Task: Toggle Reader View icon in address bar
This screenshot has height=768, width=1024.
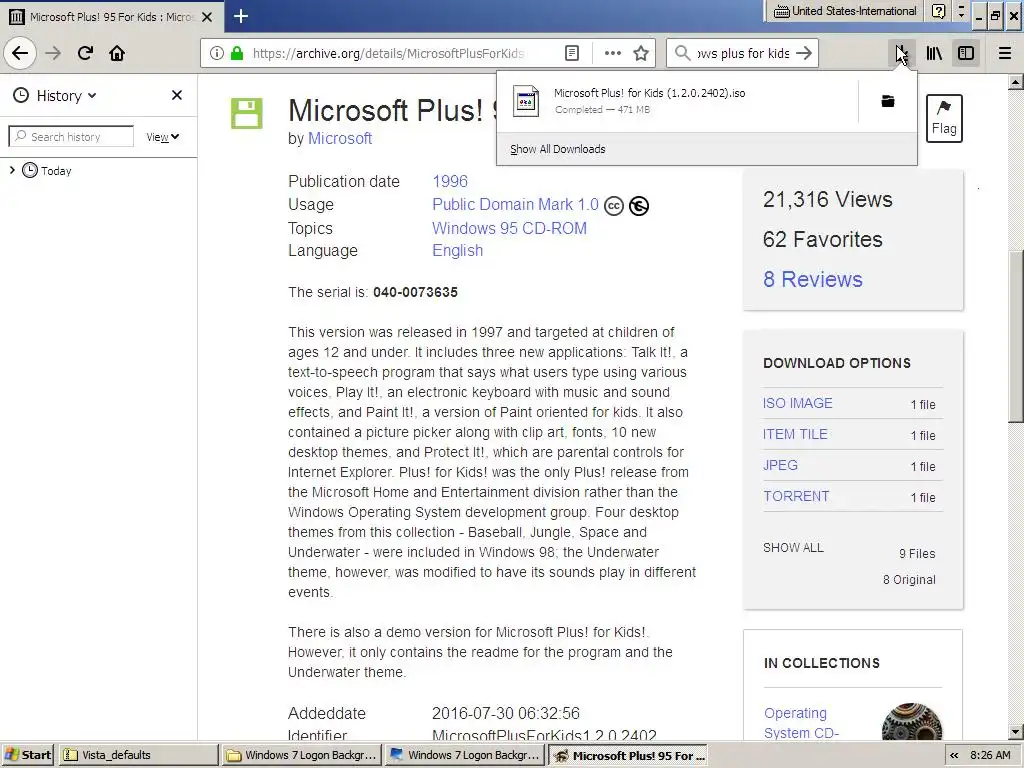Action: point(571,53)
